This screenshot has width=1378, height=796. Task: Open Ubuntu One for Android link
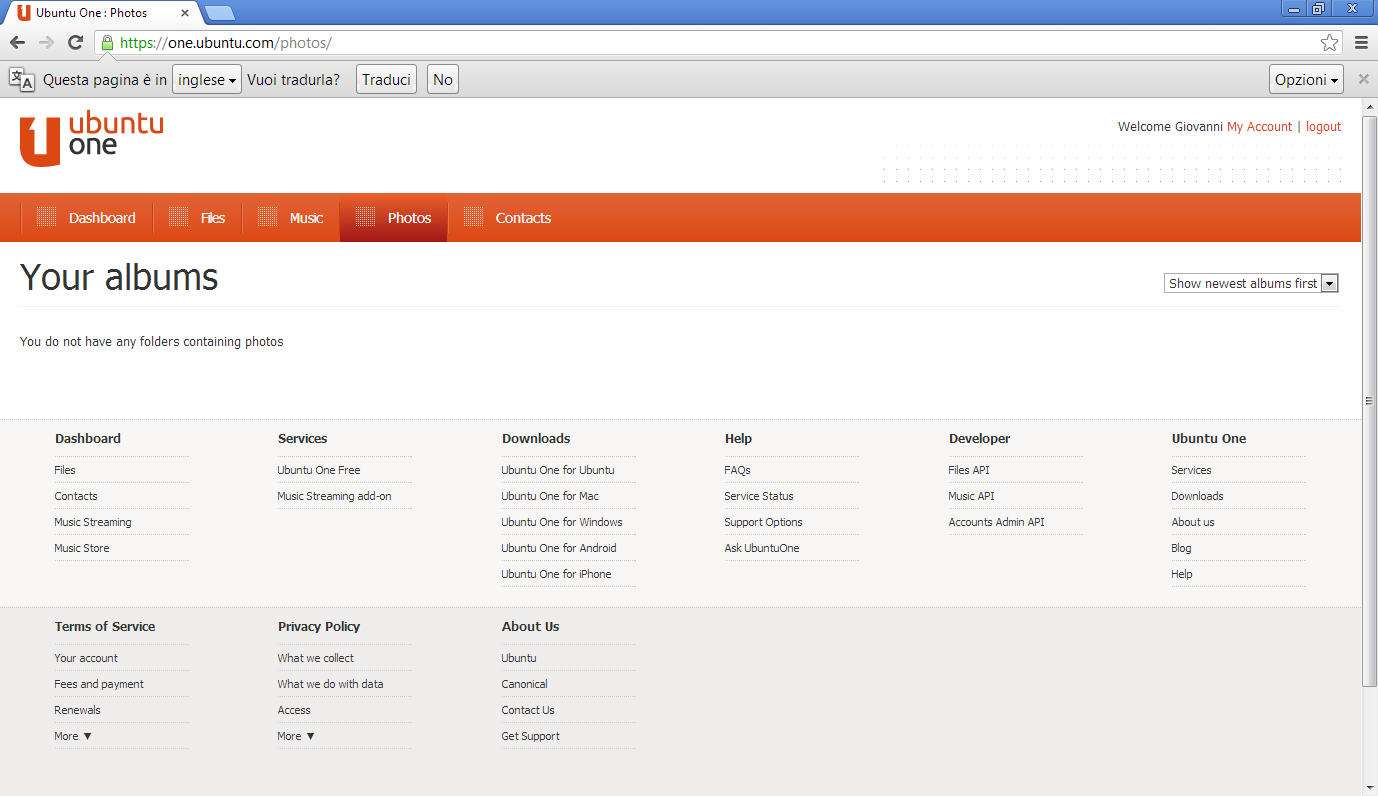click(558, 548)
